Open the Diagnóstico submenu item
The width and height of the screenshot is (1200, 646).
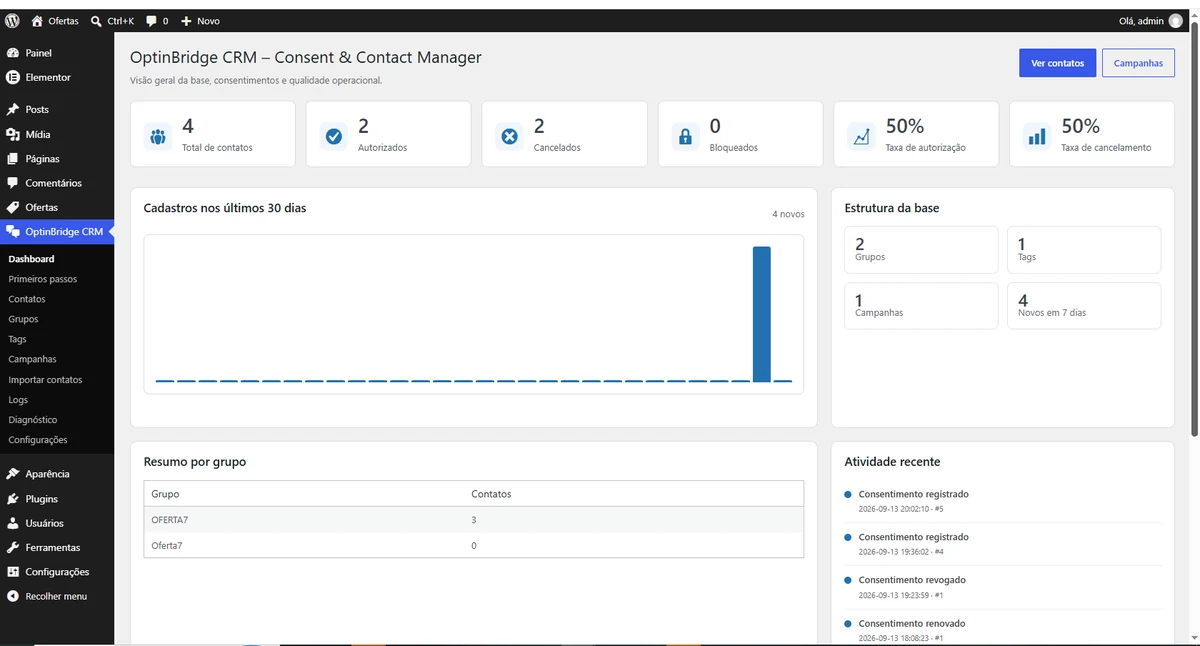point(33,420)
